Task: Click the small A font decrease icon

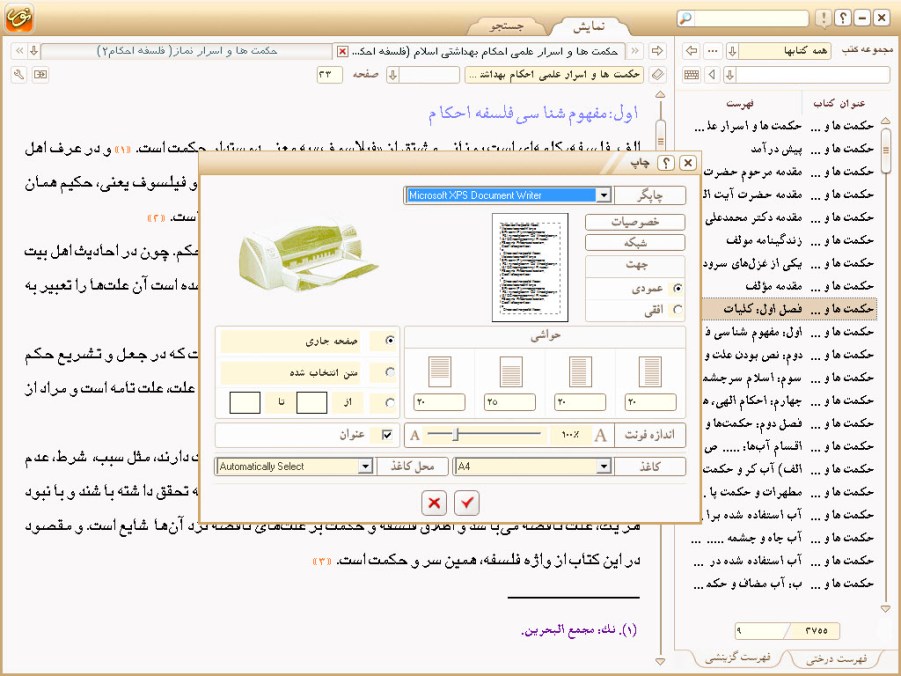Action: 415,436
